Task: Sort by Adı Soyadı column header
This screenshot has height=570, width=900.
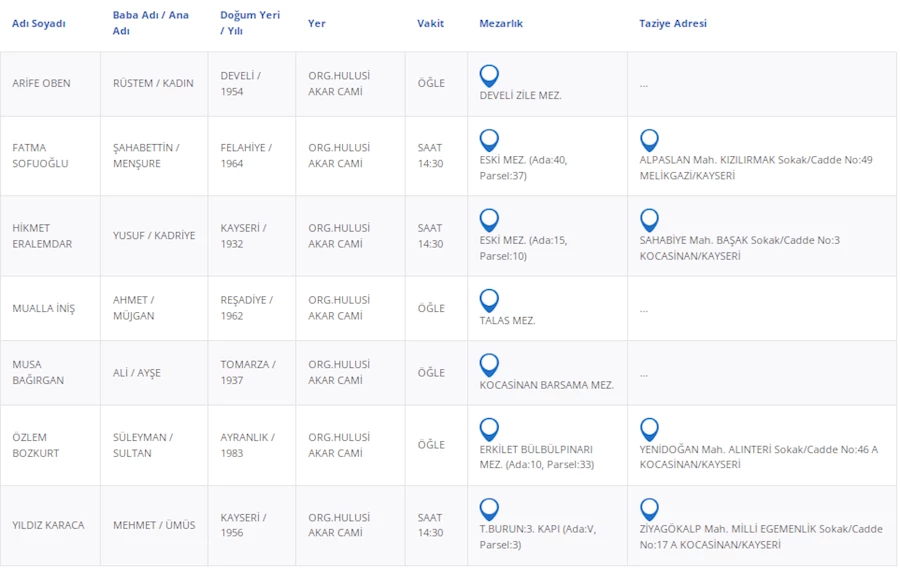Action: [x=38, y=24]
